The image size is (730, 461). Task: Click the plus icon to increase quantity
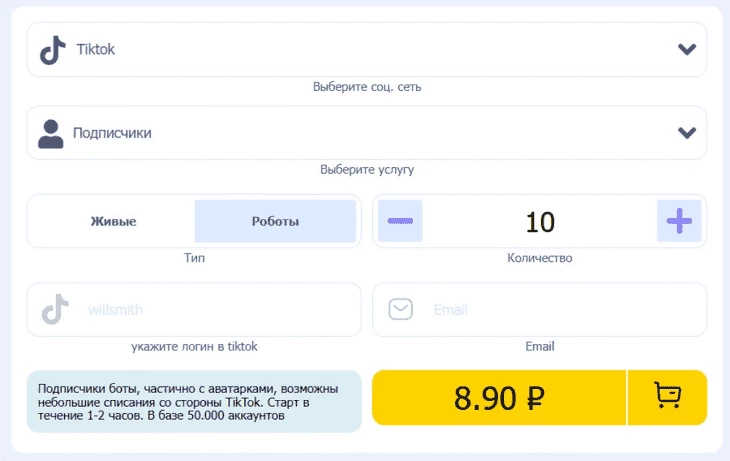coord(679,221)
